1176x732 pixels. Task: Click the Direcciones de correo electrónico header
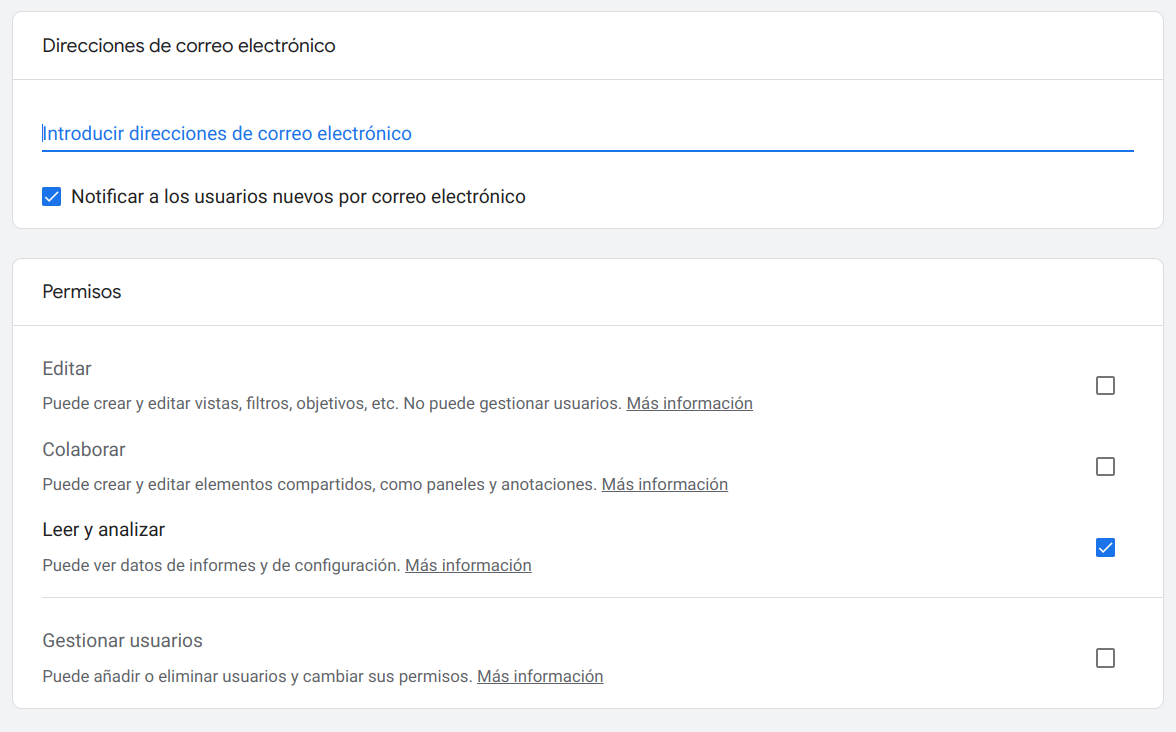(187, 45)
